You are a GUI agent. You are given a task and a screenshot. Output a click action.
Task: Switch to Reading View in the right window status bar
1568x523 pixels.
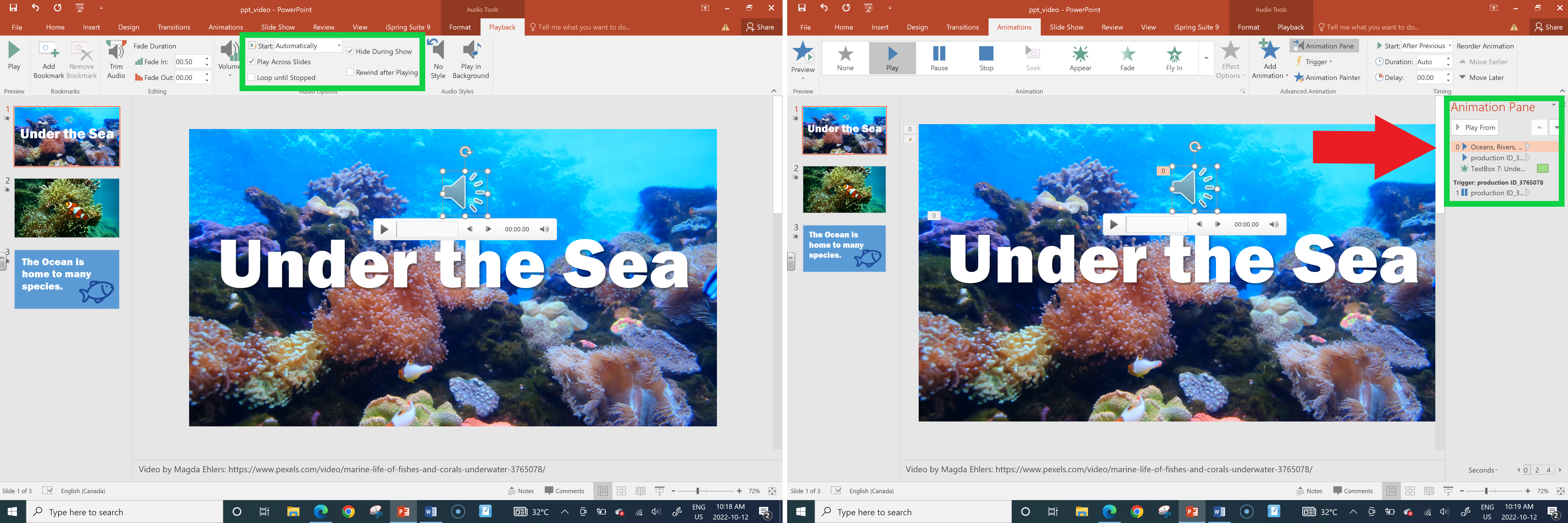[1429, 491]
